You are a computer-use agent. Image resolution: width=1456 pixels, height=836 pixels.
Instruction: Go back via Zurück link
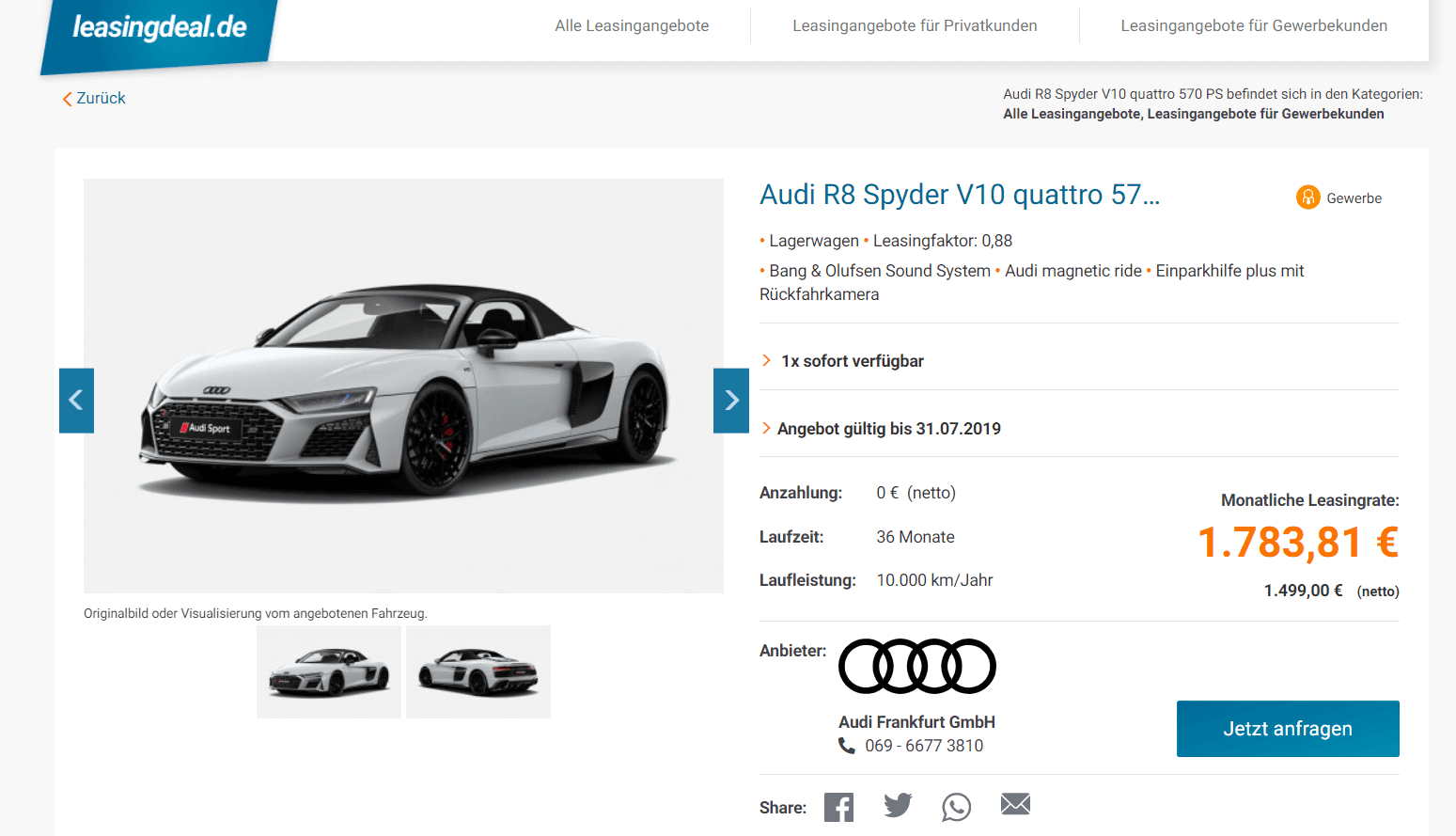[x=94, y=98]
